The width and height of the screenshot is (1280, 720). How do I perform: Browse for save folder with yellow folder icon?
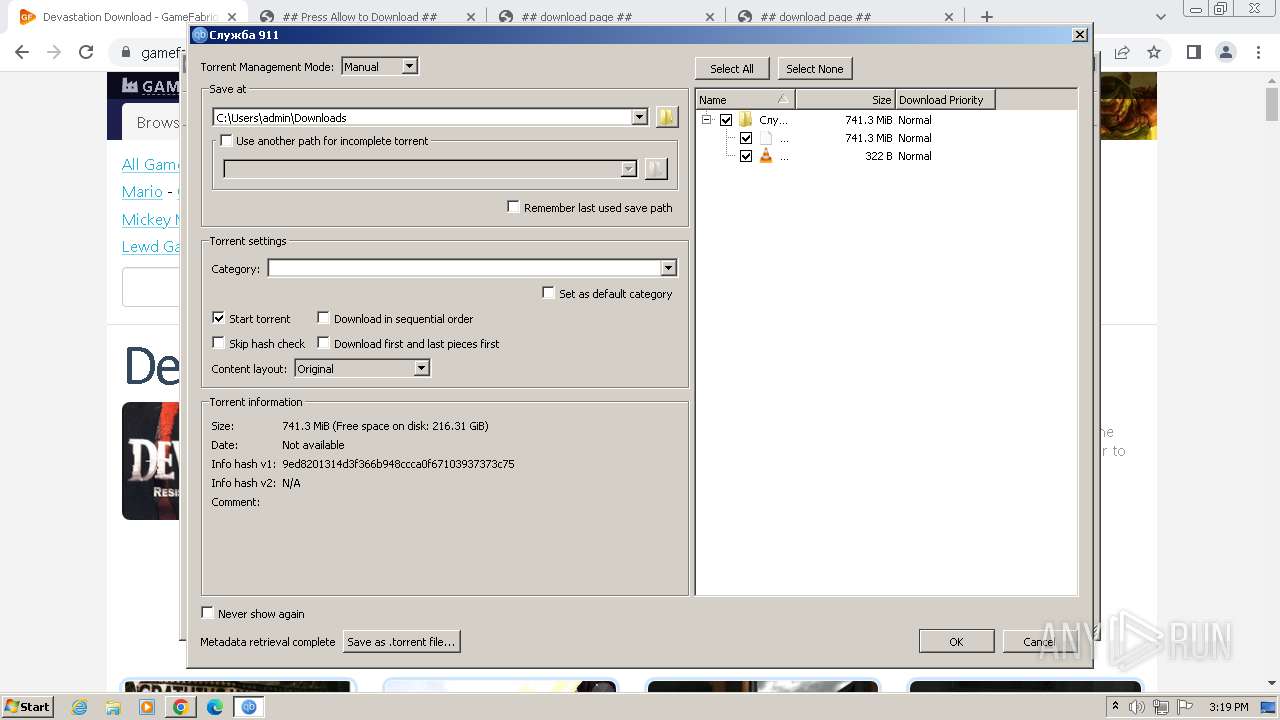[x=667, y=117]
